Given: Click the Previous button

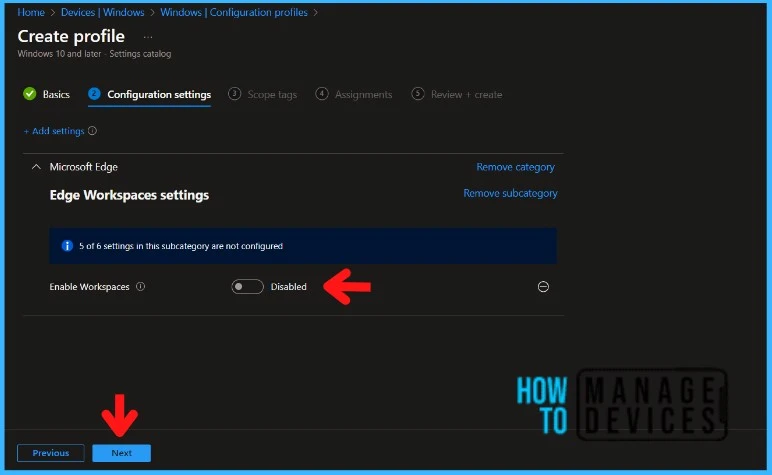Looking at the screenshot, I should [x=51, y=453].
